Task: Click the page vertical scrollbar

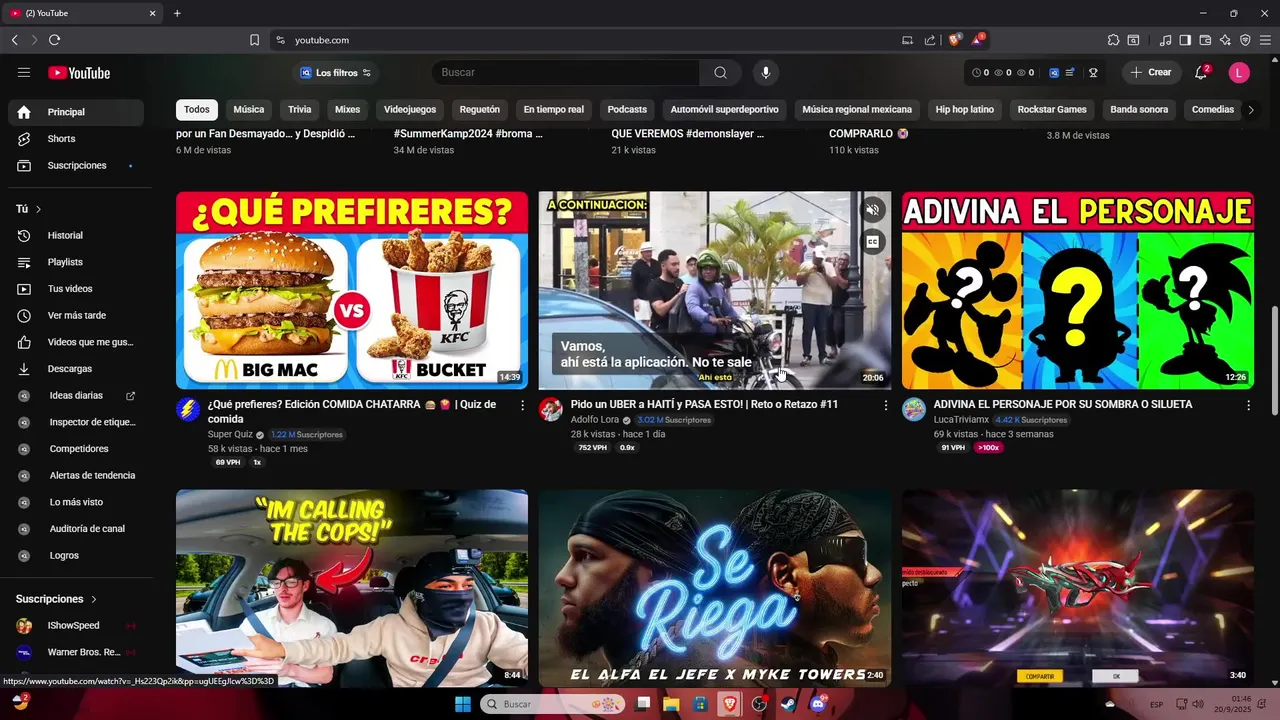Action: point(1274,360)
